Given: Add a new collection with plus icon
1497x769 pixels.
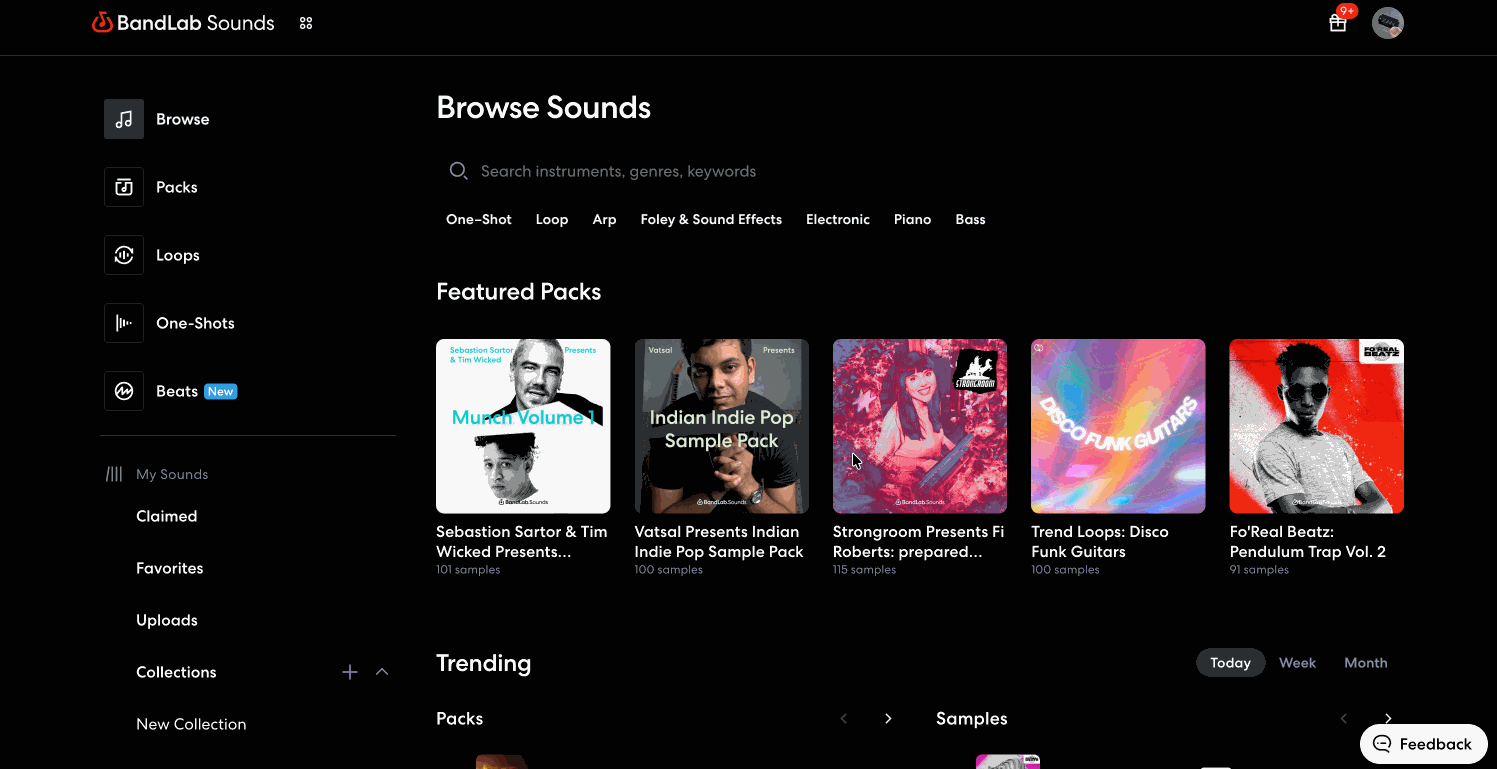Looking at the screenshot, I should click(x=350, y=672).
